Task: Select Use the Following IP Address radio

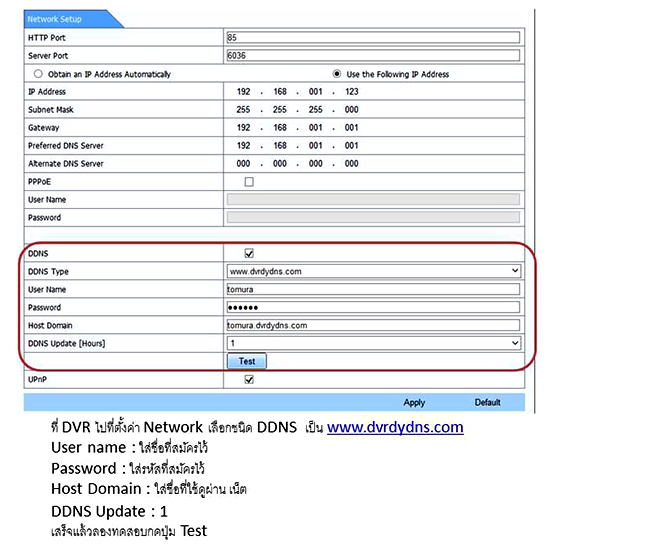Action: coord(337,74)
